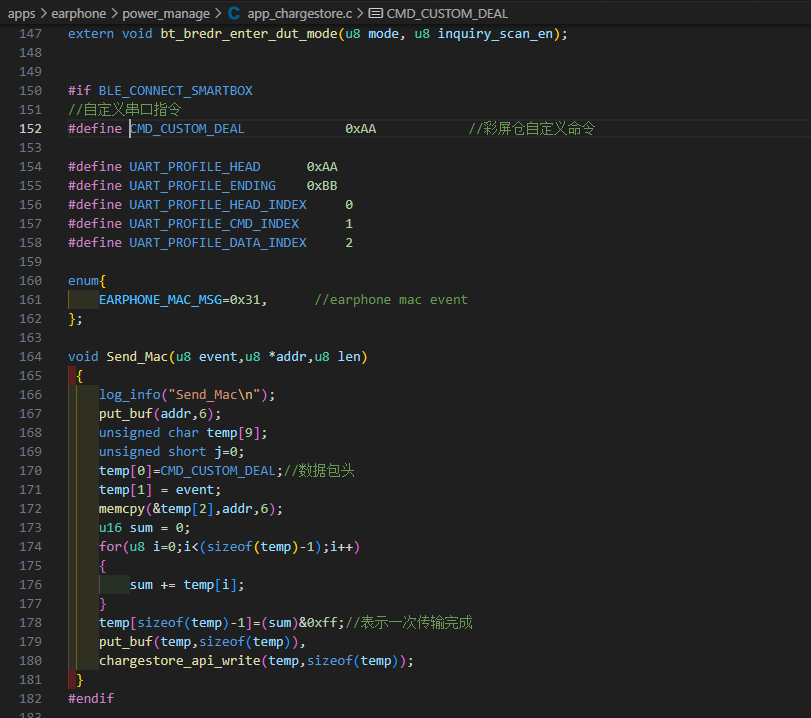Click the UART_PROFILE_CMD_INDEX macro name
Screen dimensions: 811x718
click(214, 224)
